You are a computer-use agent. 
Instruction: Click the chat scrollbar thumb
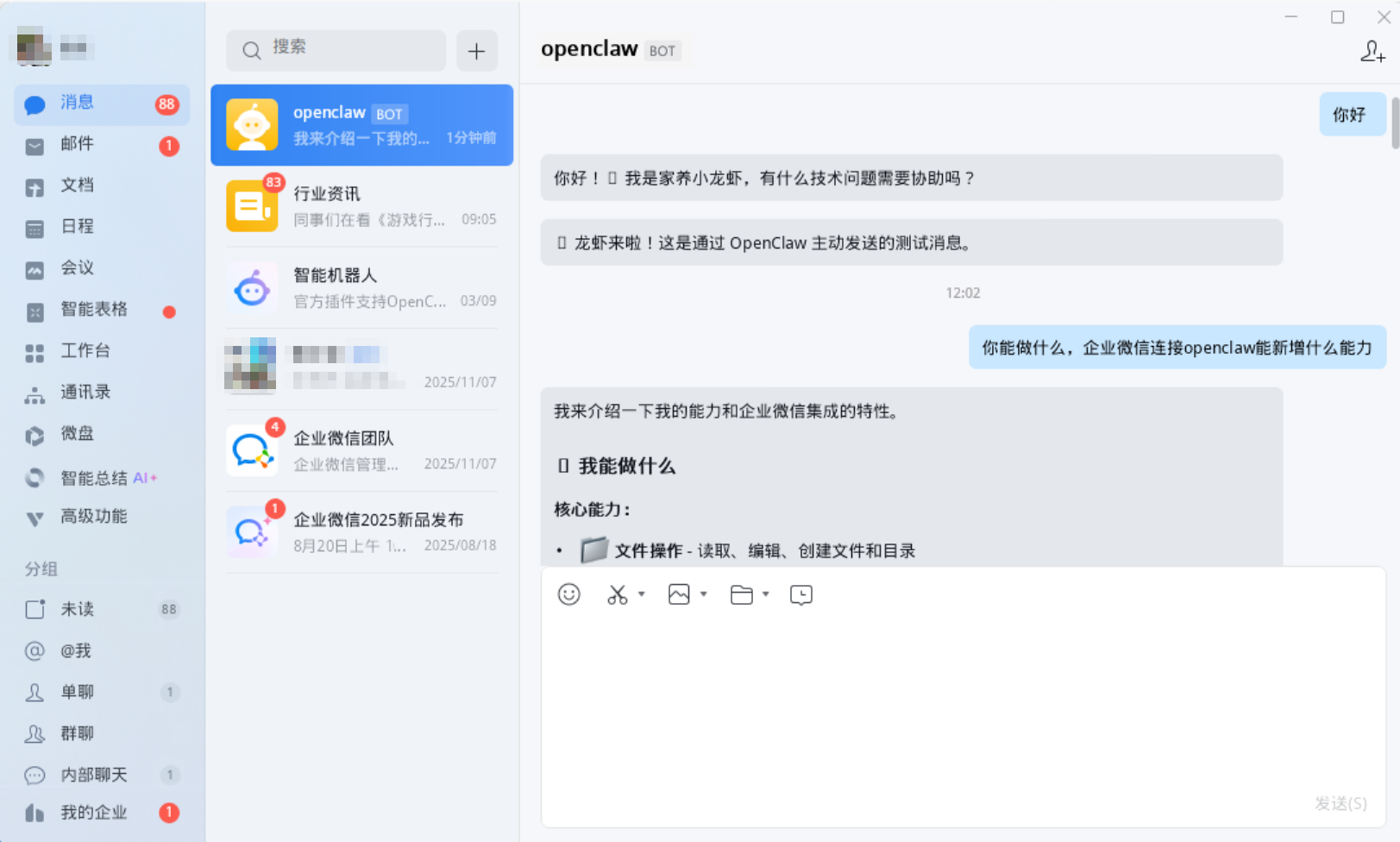pos(1394,123)
